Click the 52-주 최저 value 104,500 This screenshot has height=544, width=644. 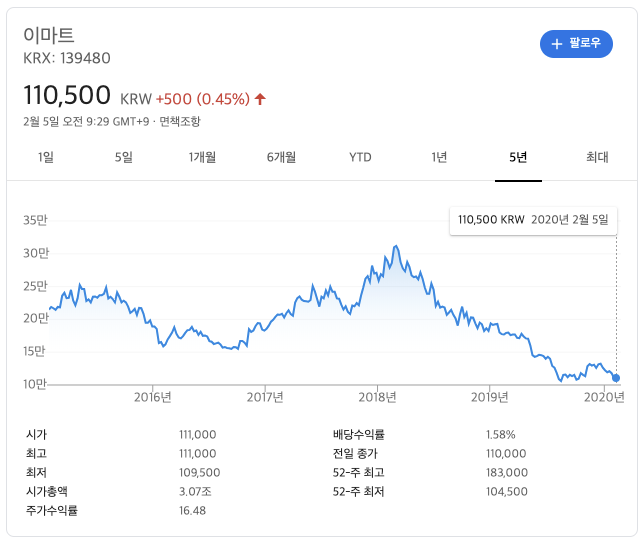click(x=507, y=491)
